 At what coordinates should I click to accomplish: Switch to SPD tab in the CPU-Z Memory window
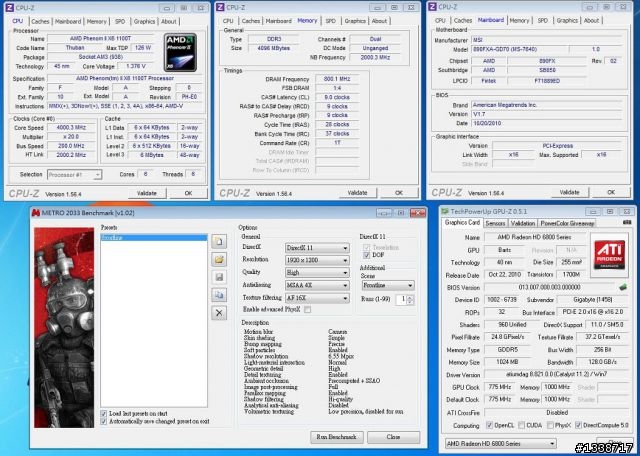click(331, 21)
